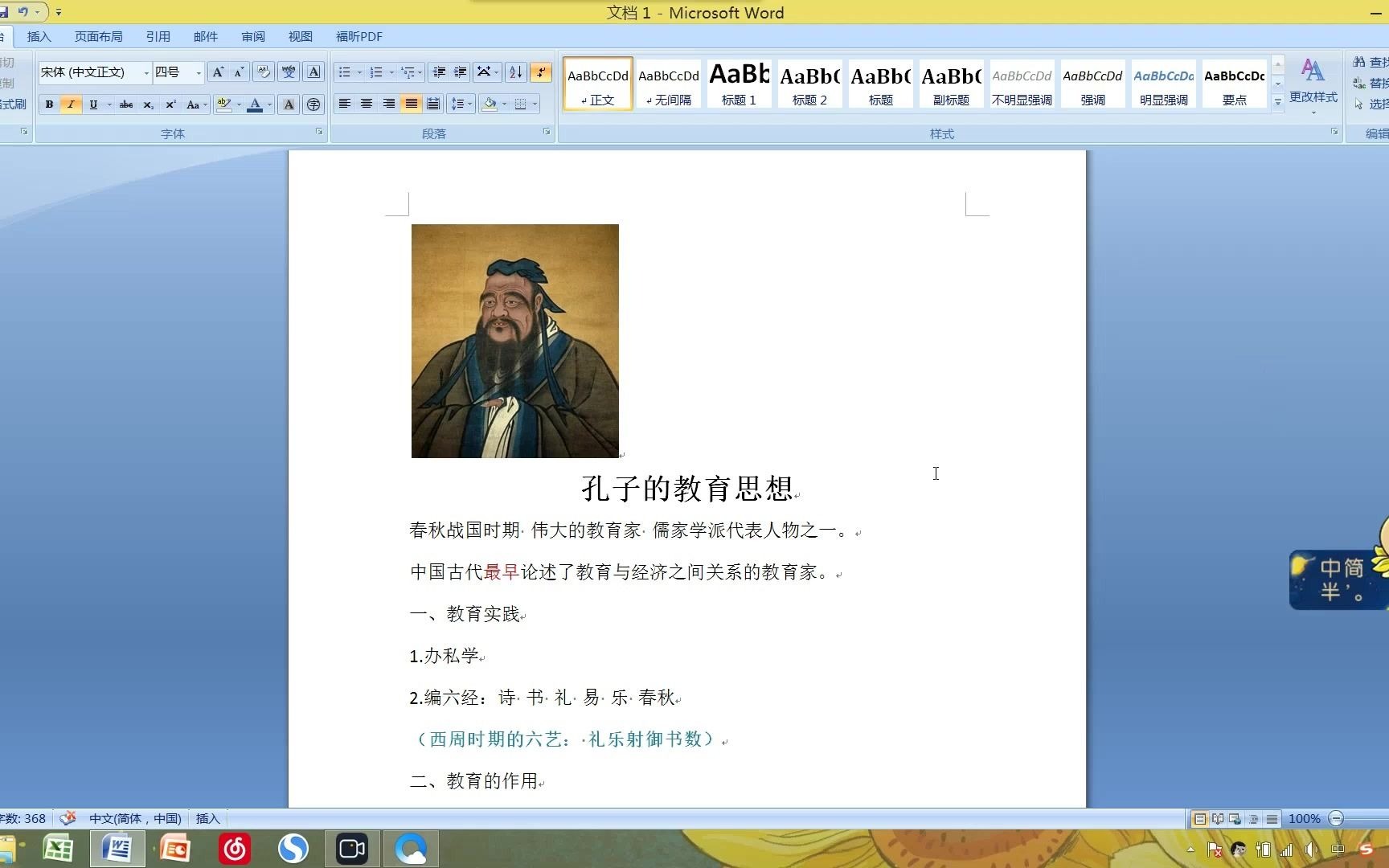Open font size dropdown
Image resolution: width=1389 pixels, height=868 pixels.
pos(199,73)
